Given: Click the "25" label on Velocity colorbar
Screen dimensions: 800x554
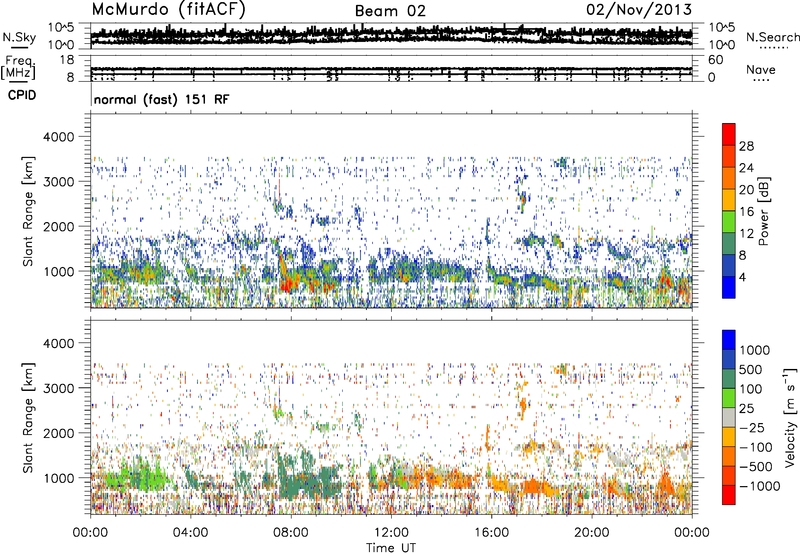Looking at the screenshot, I should click(x=747, y=409).
